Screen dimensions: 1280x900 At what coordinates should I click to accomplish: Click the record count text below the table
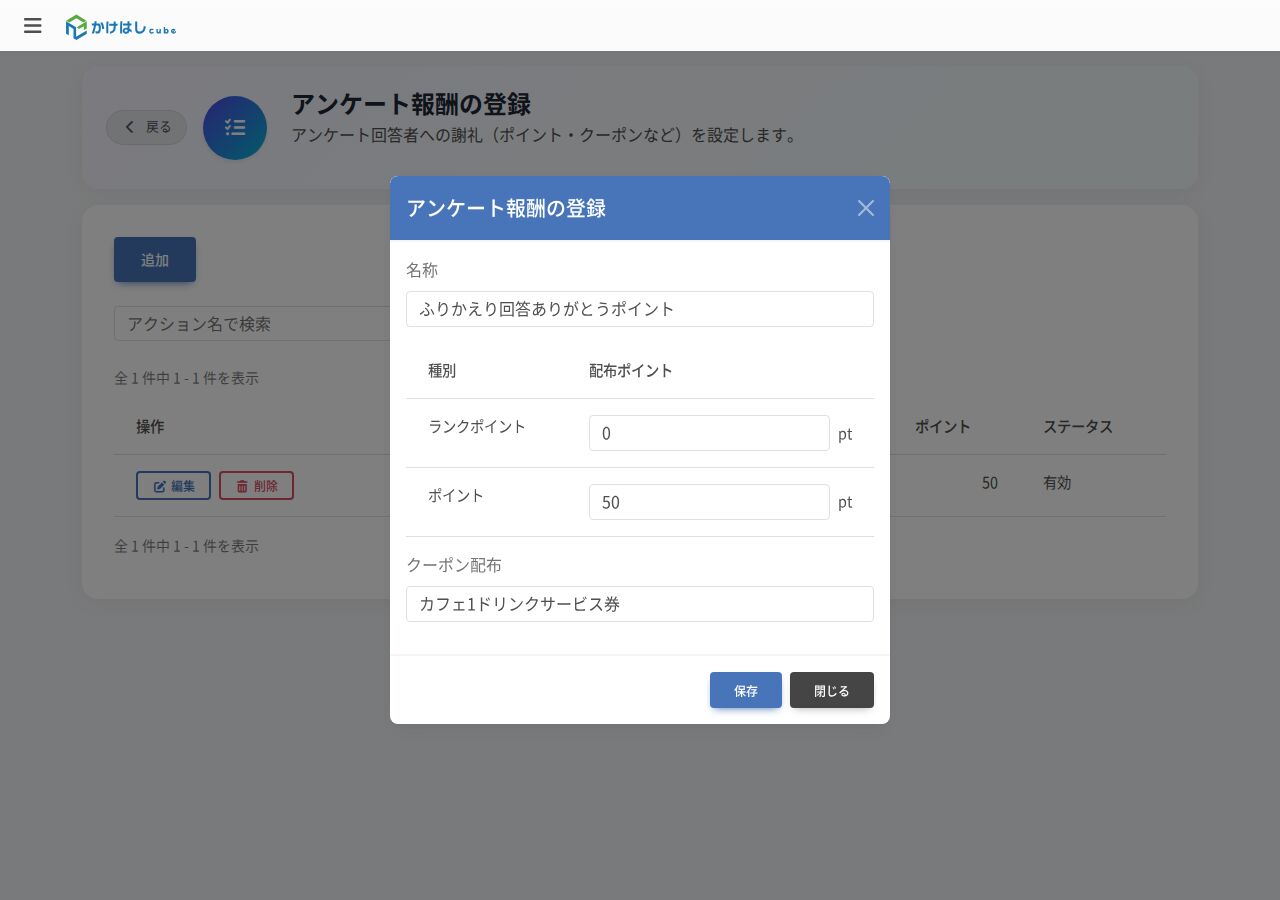(x=186, y=546)
